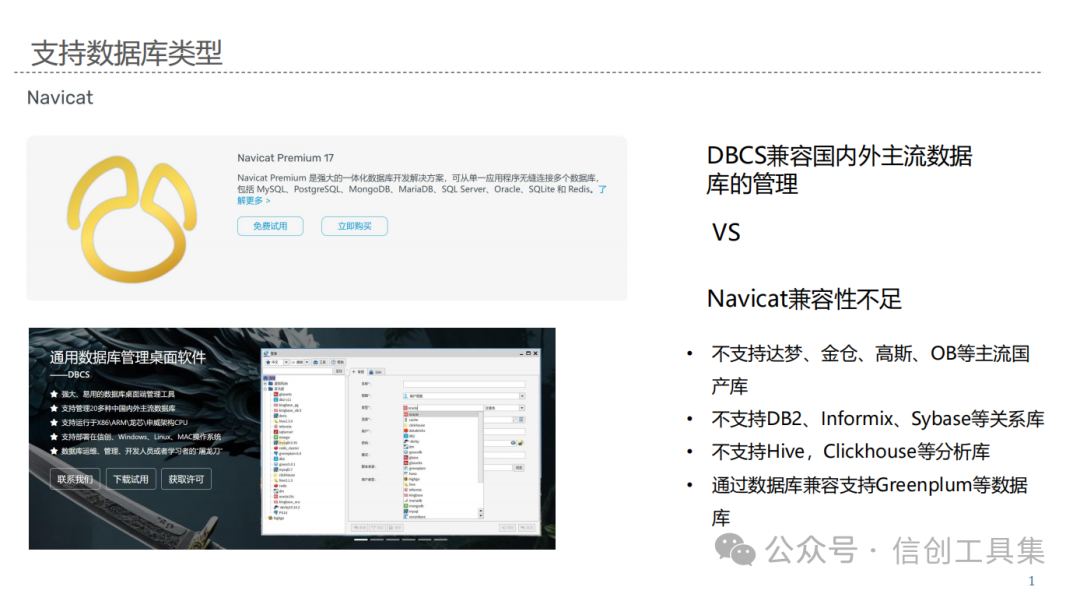Image resolution: width=1080 pixels, height=594 pixels.
Task: Open the 了解更多 learn more link
Action: click(x=254, y=201)
